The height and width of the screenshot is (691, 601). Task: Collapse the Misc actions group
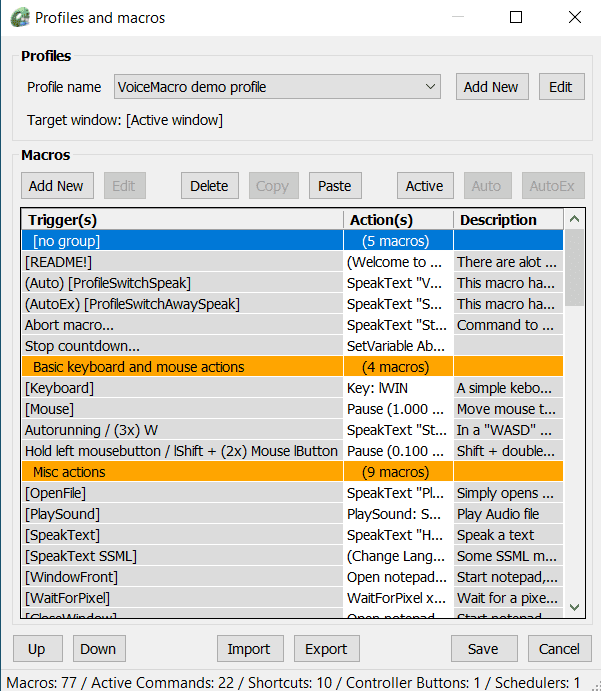180,472
